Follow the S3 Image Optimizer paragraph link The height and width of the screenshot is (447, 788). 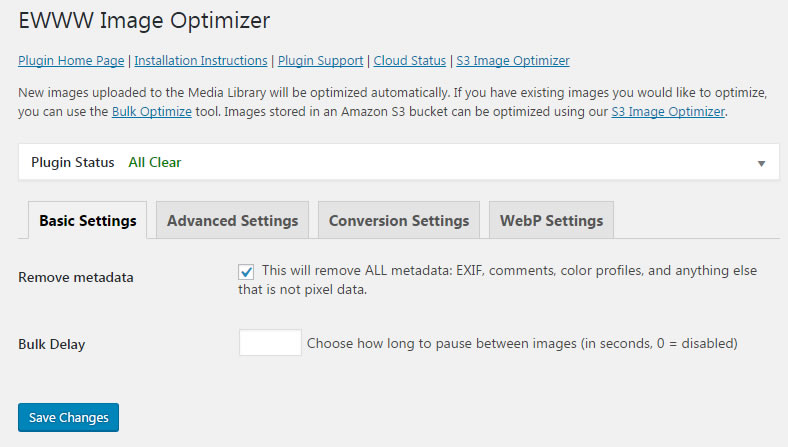(668, 112)
